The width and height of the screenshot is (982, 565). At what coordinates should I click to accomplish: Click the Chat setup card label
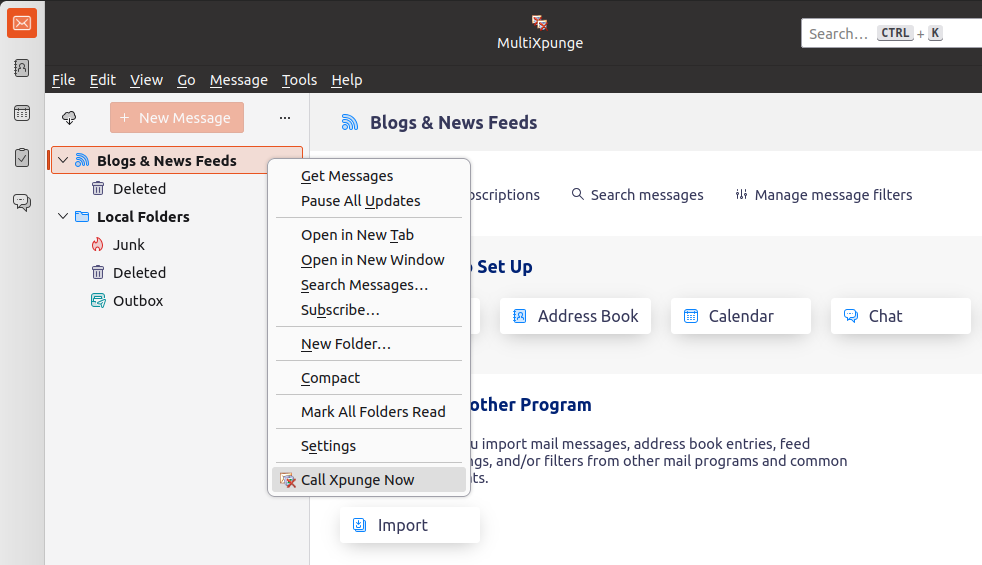(x=885, y=316)
